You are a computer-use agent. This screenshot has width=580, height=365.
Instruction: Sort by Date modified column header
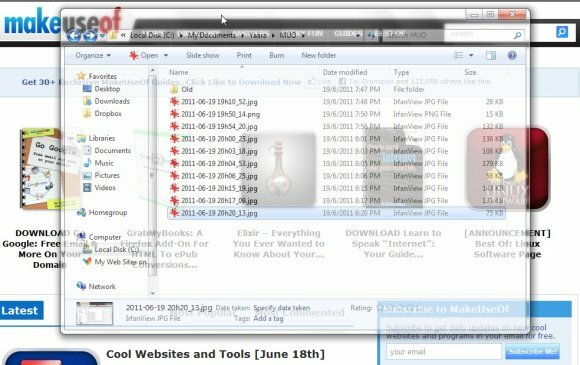click(x=345, y=72)
